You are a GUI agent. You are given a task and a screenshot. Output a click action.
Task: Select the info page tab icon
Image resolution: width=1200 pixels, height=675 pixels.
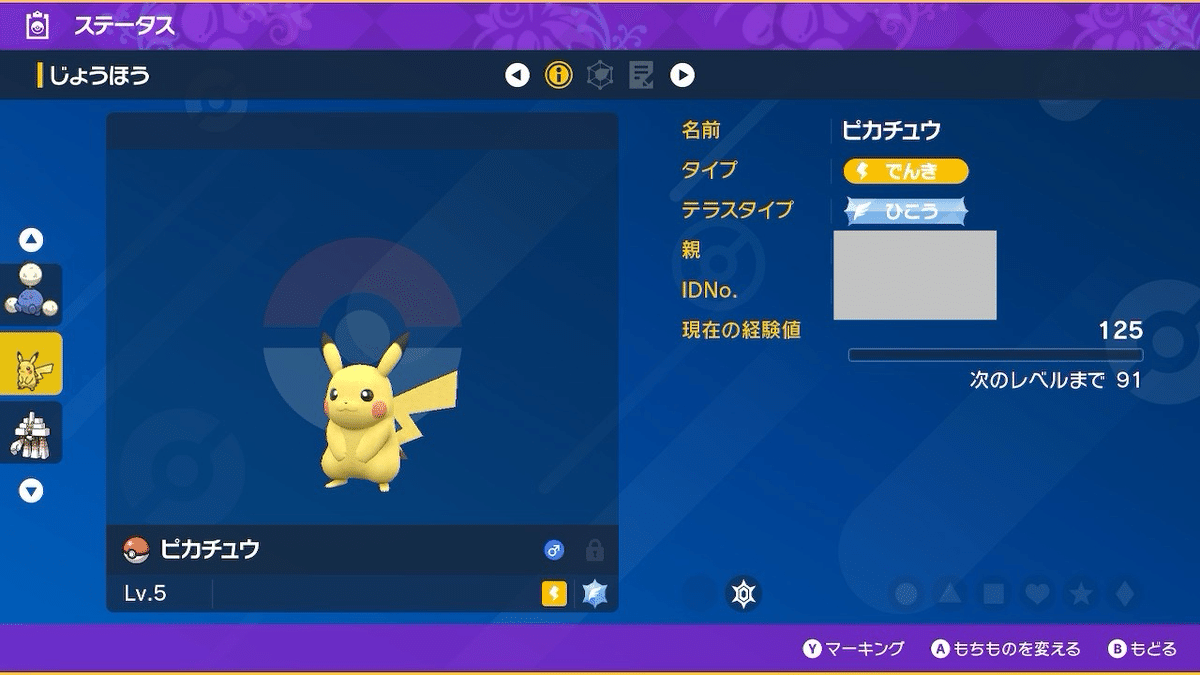[558, 75]
